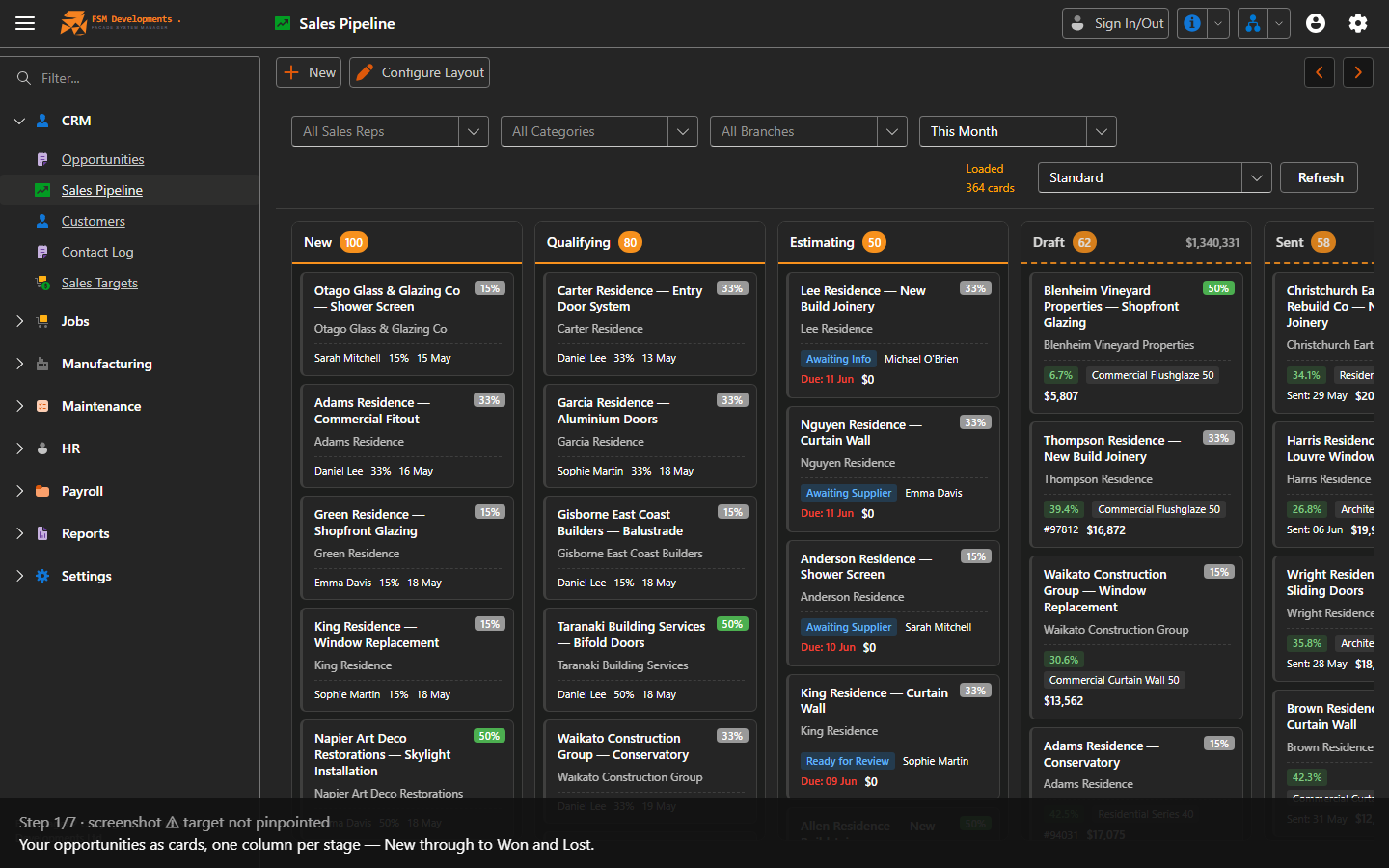Open the hamburger menu icon
Viewport: 1389px width, 868px height.
pos(25,23)
